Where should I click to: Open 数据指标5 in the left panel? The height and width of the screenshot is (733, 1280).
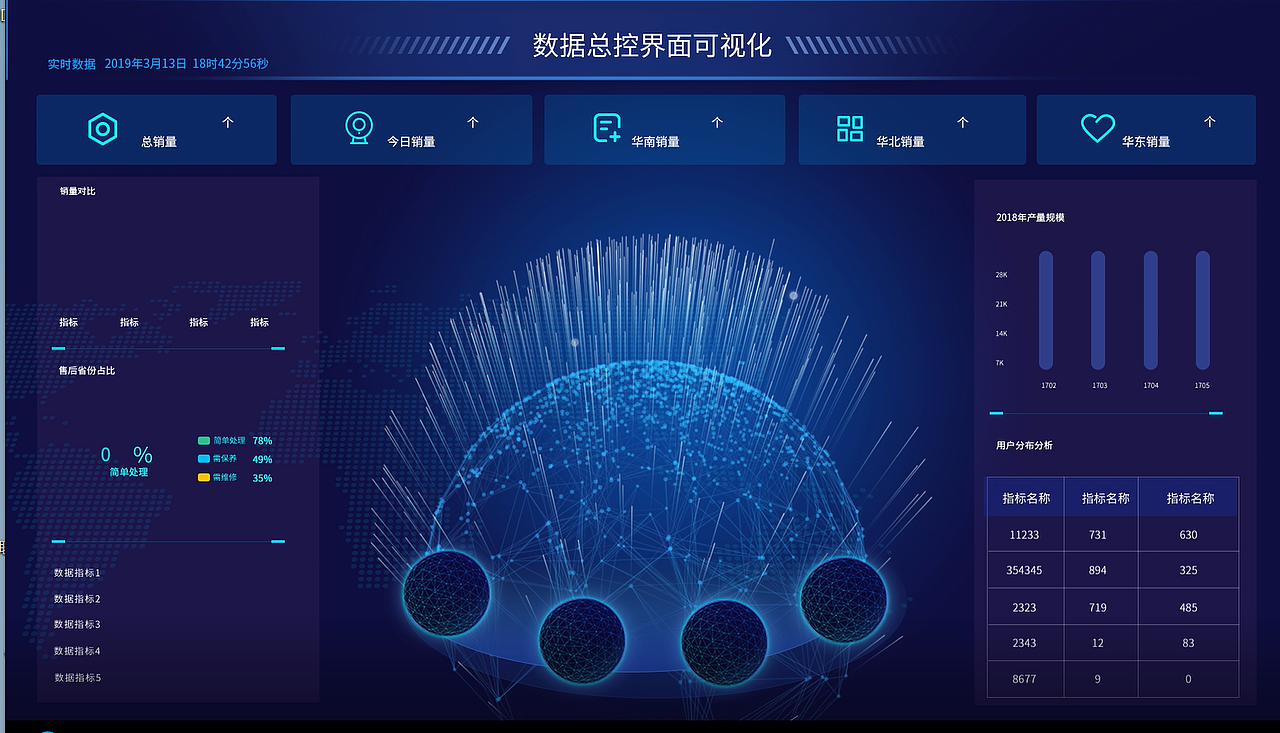coord(74,677)
